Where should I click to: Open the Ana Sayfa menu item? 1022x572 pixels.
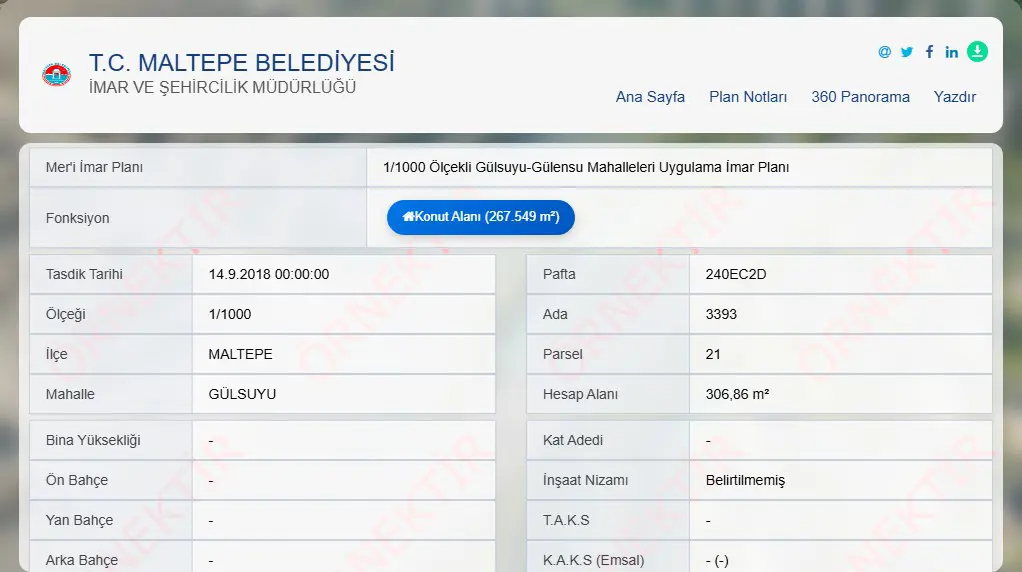click(650, 97)
